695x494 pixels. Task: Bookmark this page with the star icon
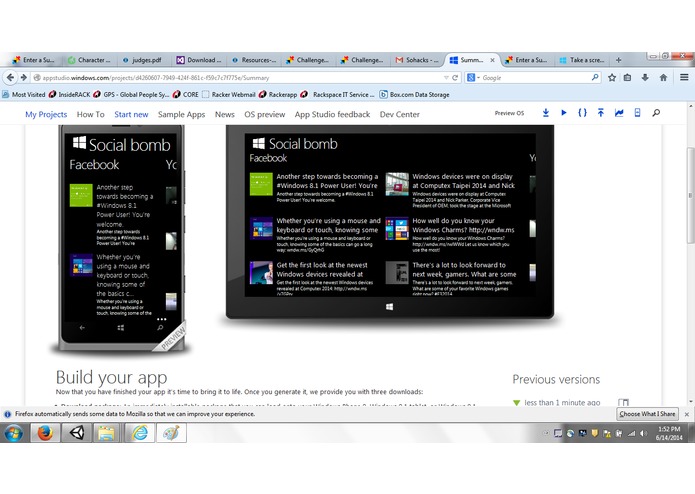[612, 78]
